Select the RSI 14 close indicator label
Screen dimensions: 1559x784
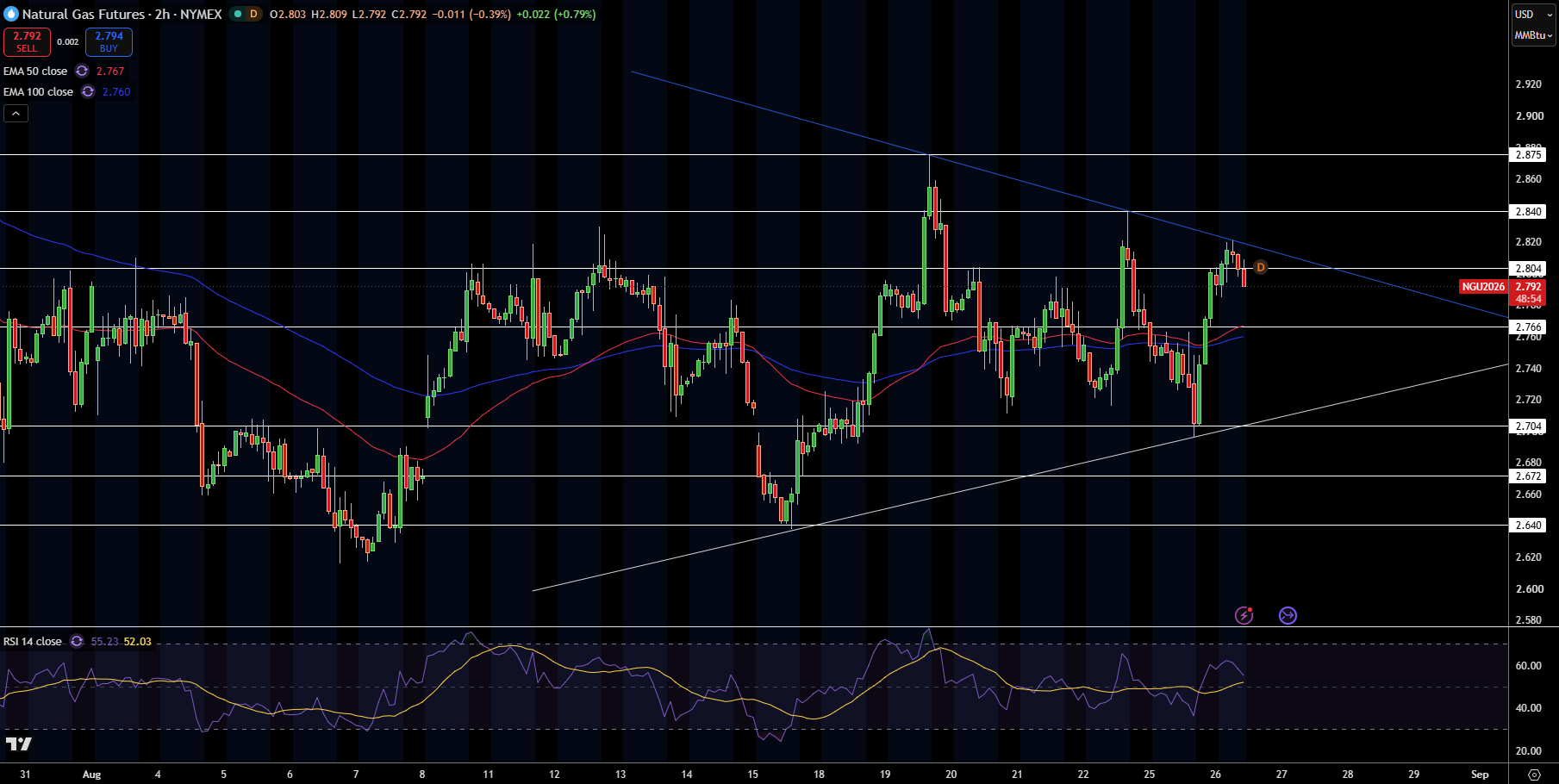tap(33, 641)
